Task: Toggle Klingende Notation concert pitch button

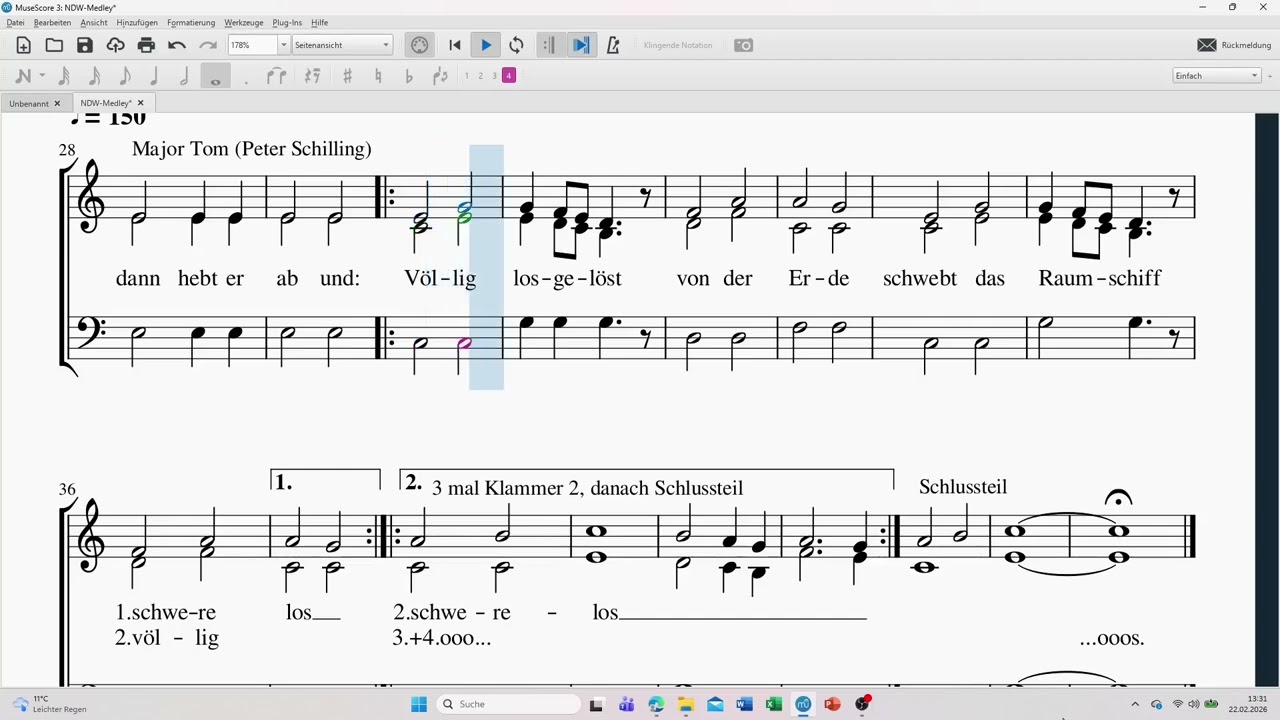Action: pos(678,45)
